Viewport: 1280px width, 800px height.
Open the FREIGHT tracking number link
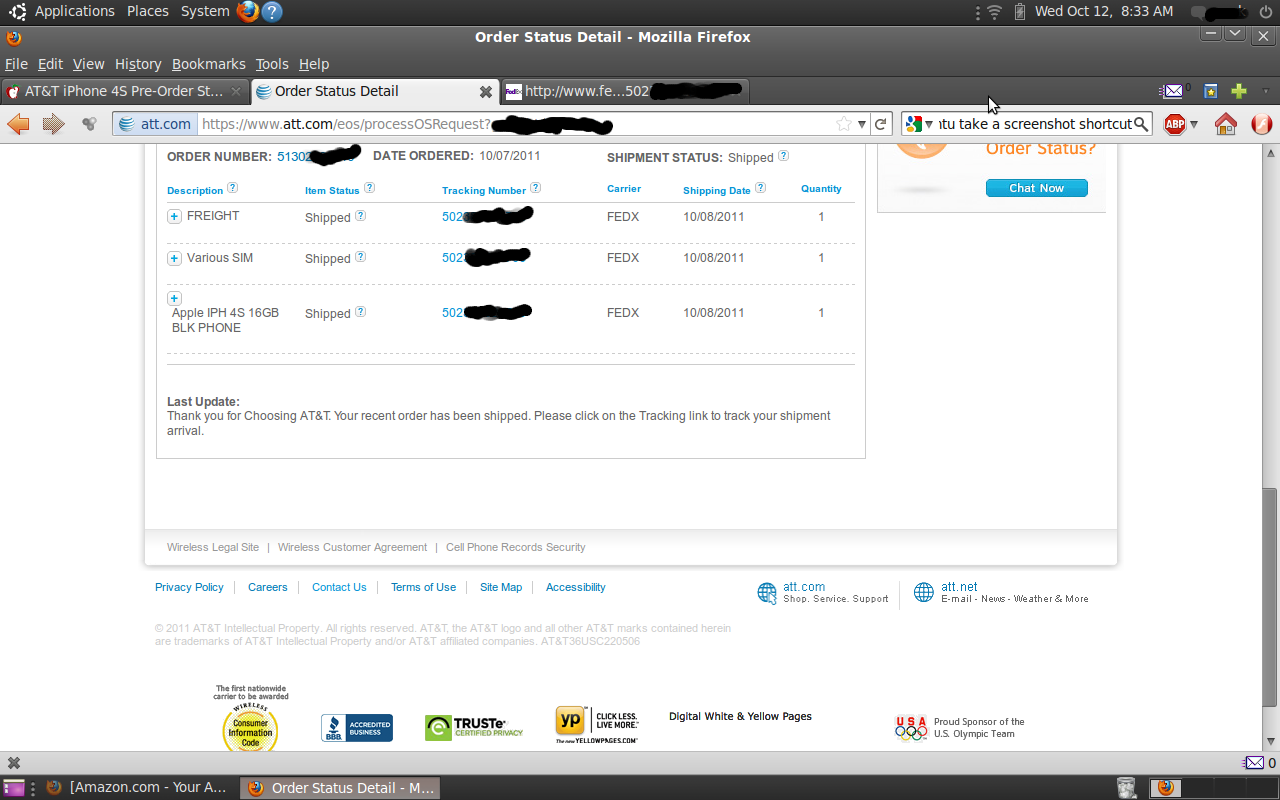(x=487, y=216)
